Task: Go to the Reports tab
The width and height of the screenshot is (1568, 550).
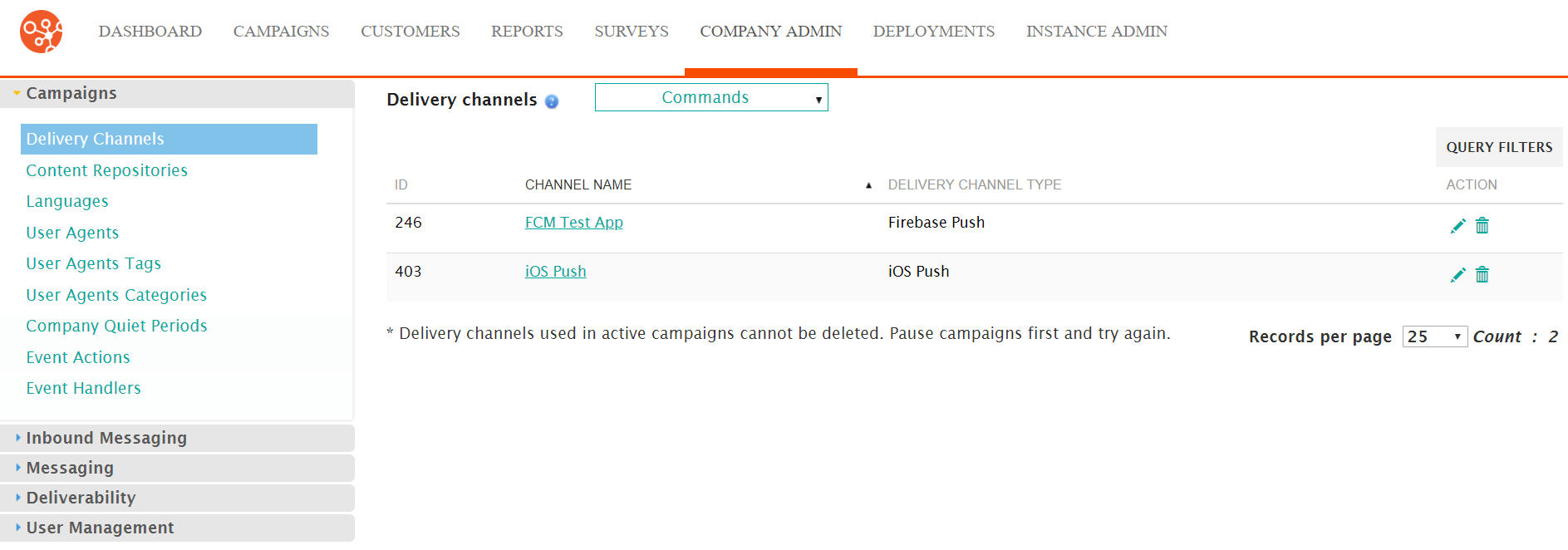Action: click(x=527, y=32)
